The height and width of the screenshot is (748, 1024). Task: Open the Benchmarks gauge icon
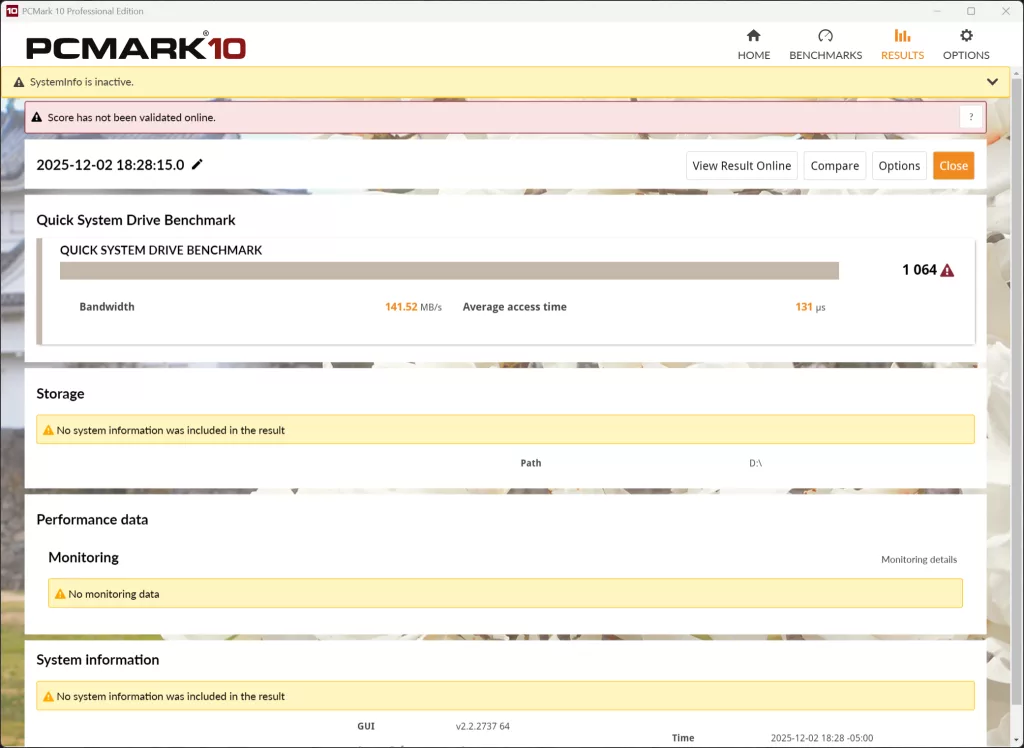click(x=825, y=36)
